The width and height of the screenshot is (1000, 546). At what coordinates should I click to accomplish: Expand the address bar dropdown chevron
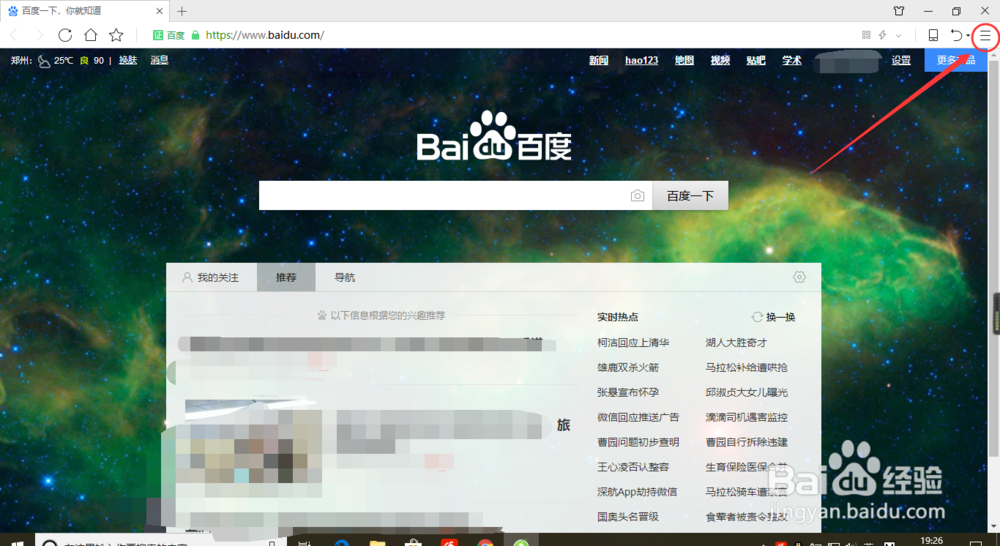[x=899, y=36]
